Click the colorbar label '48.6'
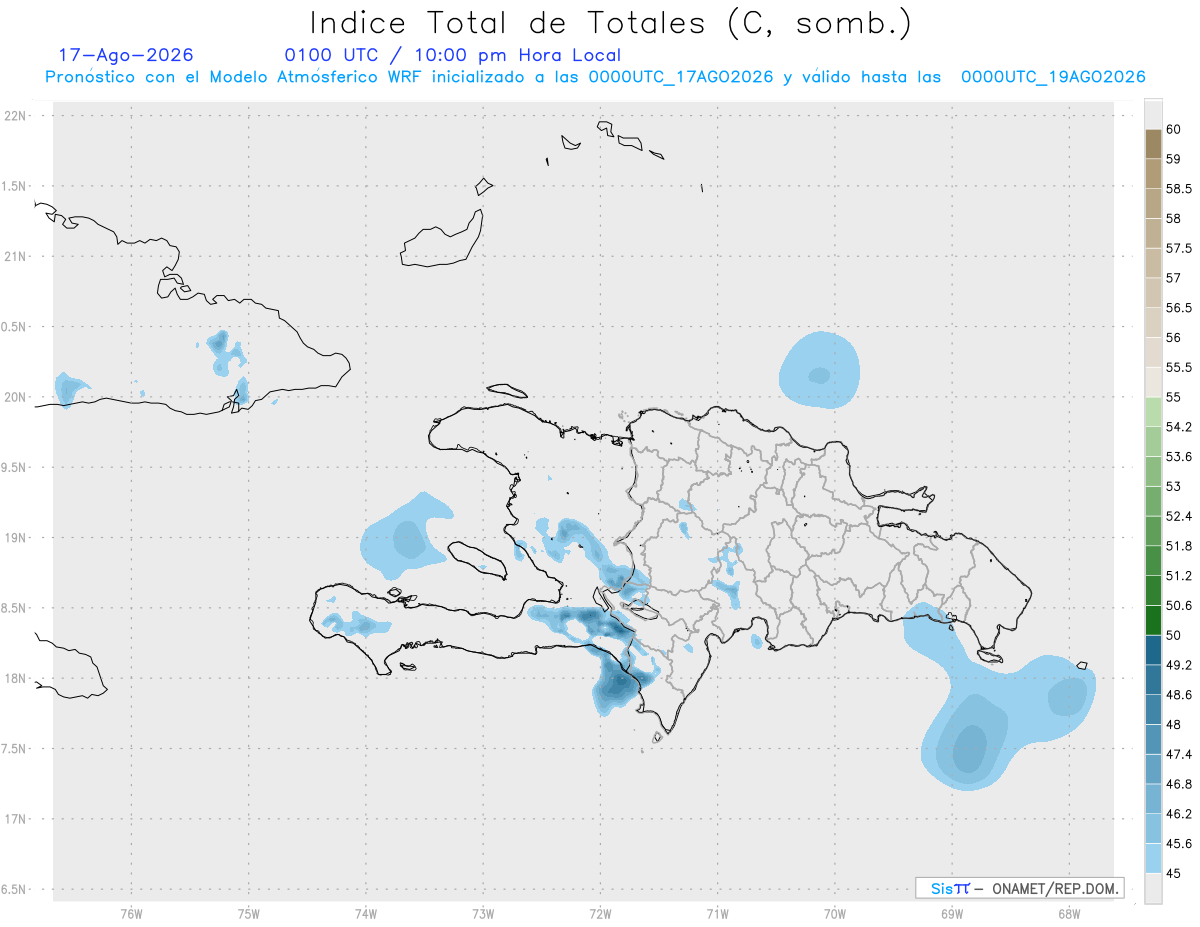This screenshot has height=927, width=1200. pos(1178,694)
